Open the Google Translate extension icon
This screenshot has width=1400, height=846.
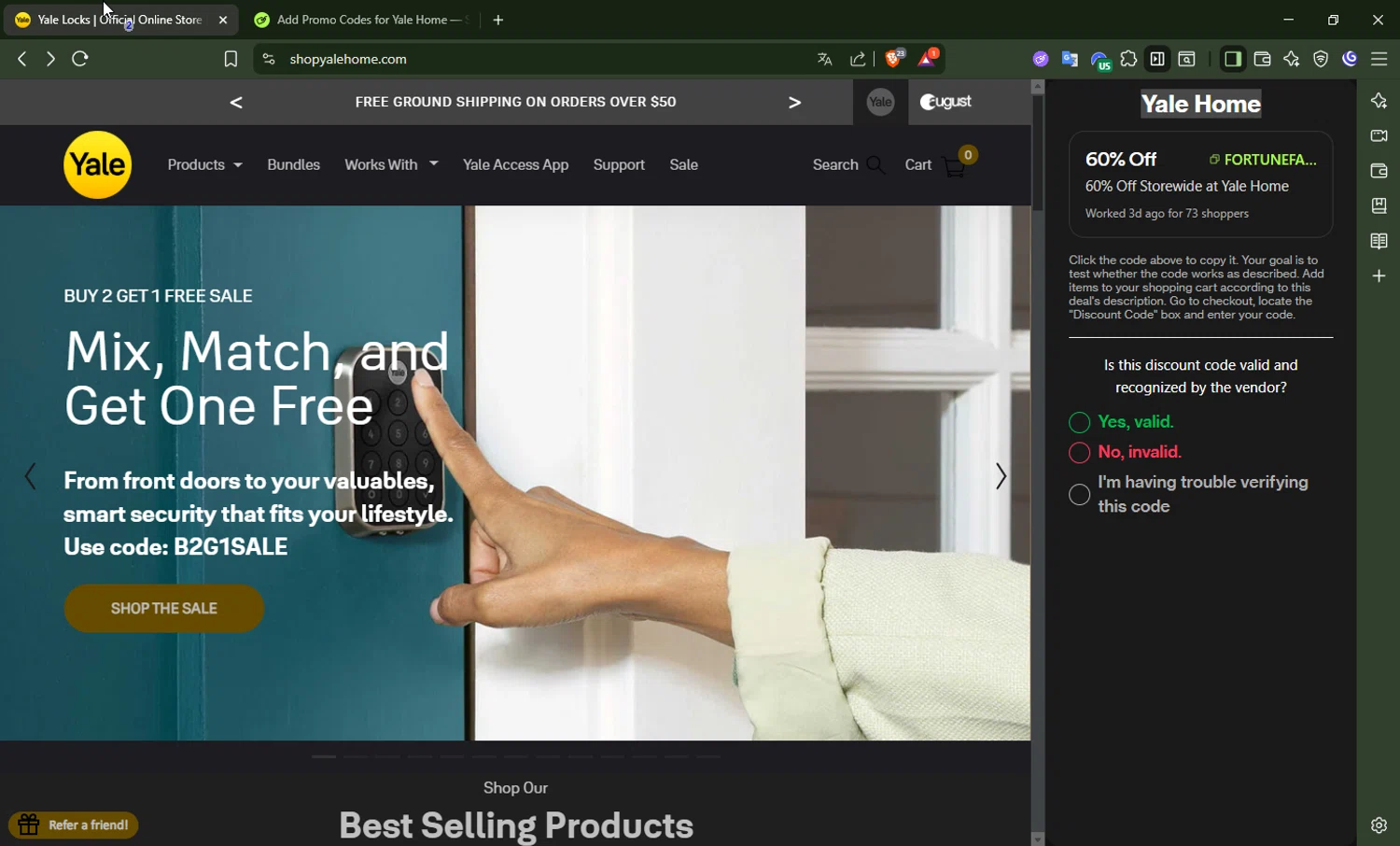pyautogui.click(x=1070, y=59)
